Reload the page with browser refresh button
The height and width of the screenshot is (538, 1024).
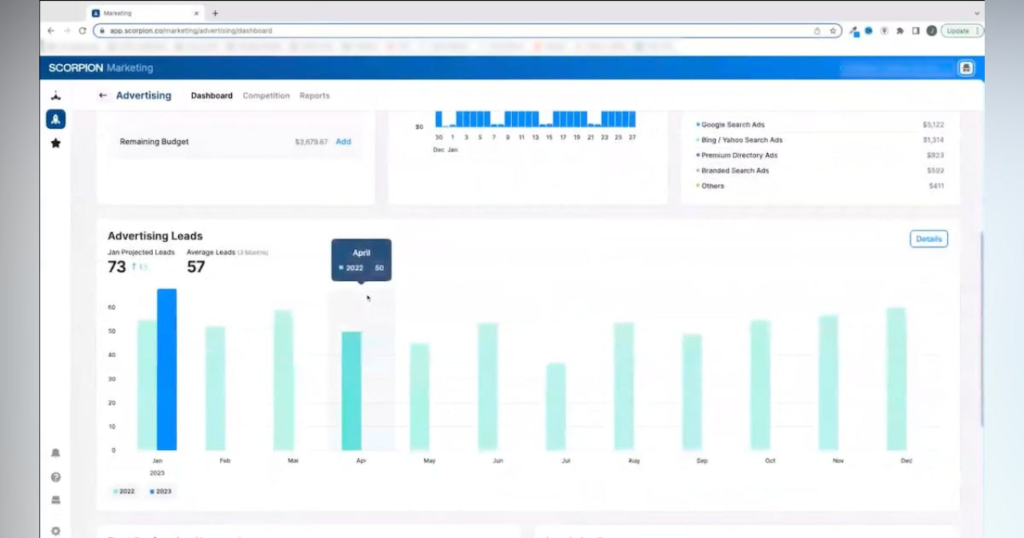tap(82, 31)
